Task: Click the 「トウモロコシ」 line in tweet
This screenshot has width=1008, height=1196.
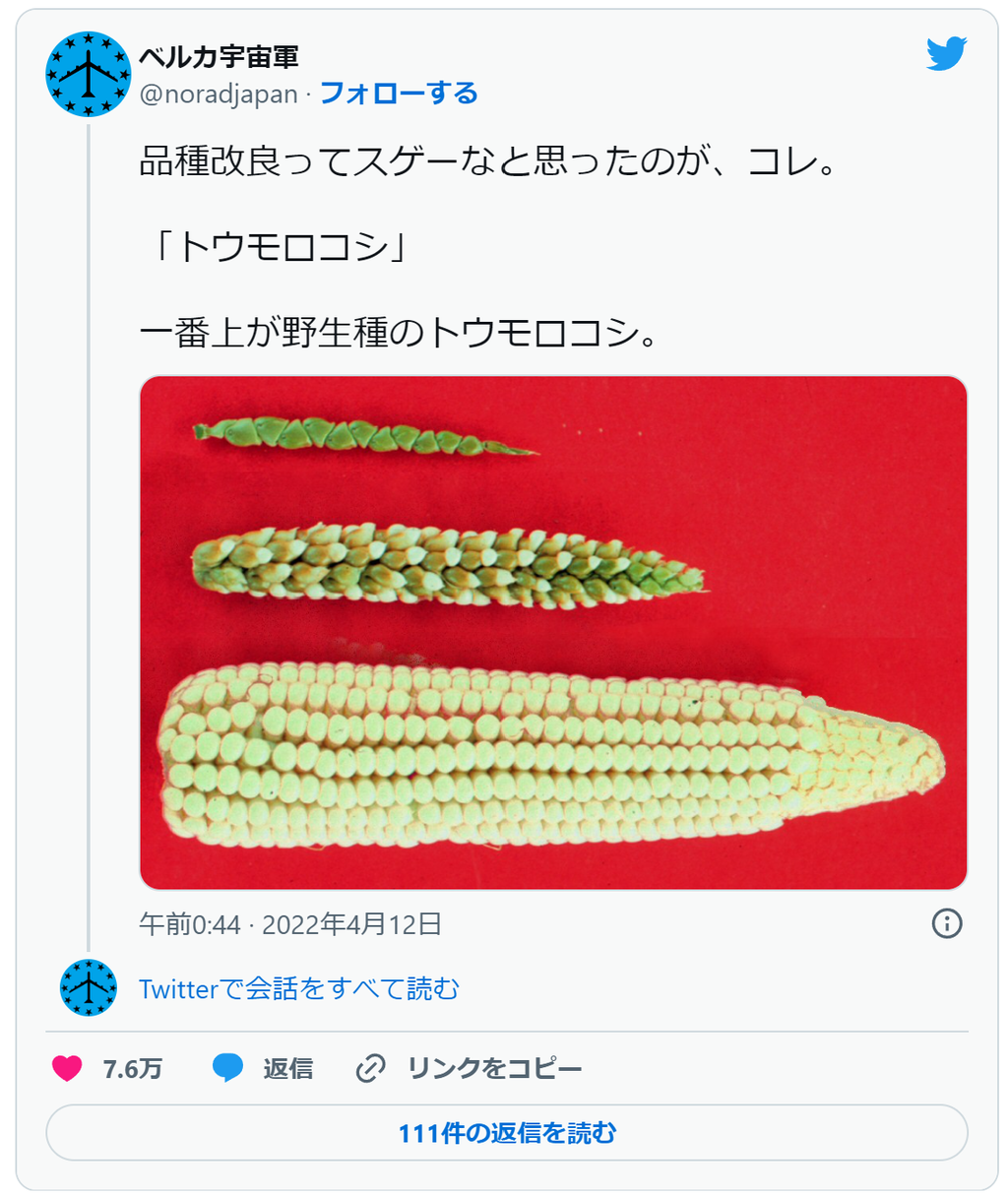Action: [x=279, y=248]
